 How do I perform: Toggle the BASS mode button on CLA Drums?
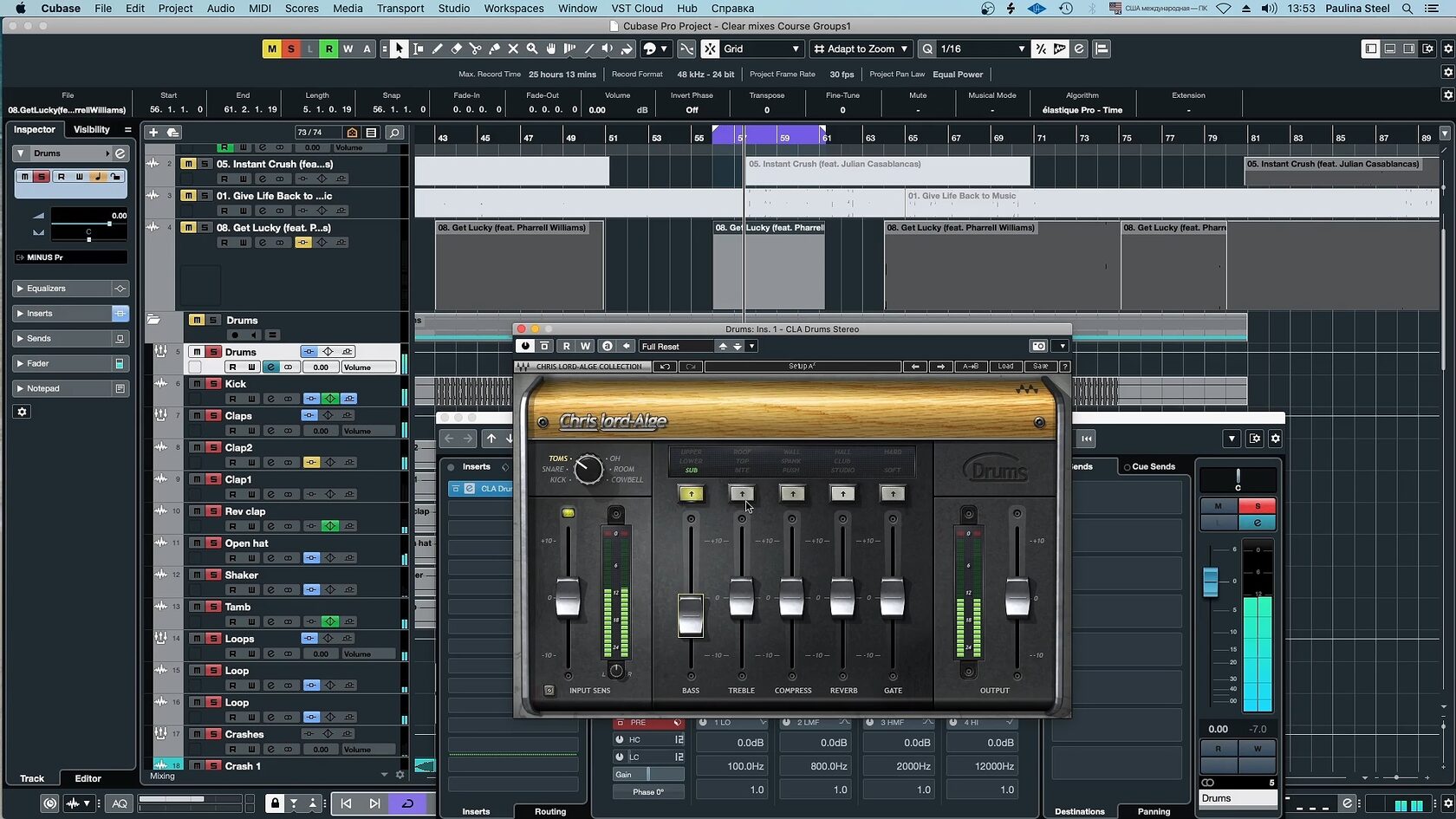[691, 494]
